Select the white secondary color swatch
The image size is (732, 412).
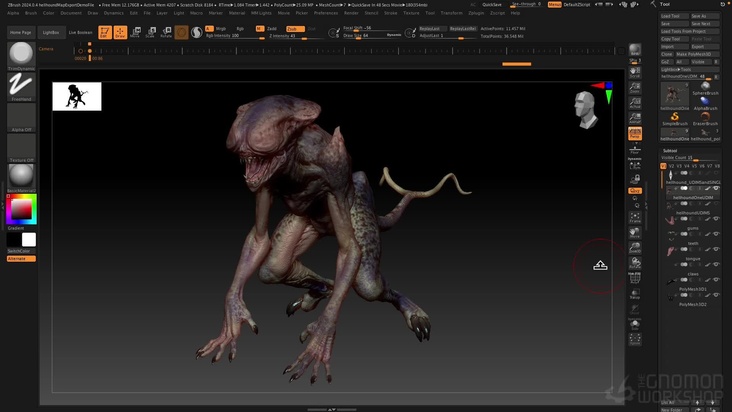pyautogui.click(x=29, y=240)
